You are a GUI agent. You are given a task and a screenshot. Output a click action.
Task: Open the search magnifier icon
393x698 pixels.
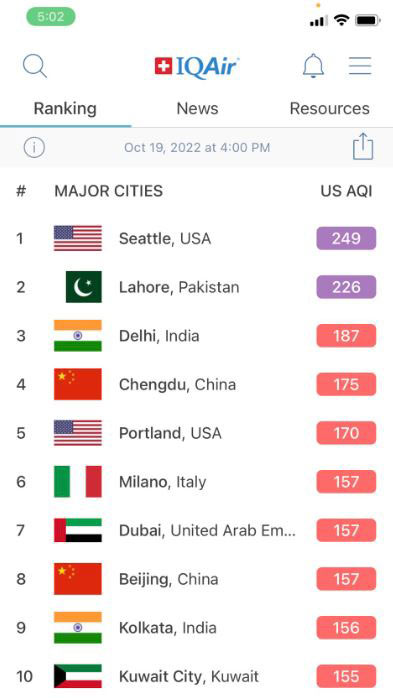tap(35, 66)
